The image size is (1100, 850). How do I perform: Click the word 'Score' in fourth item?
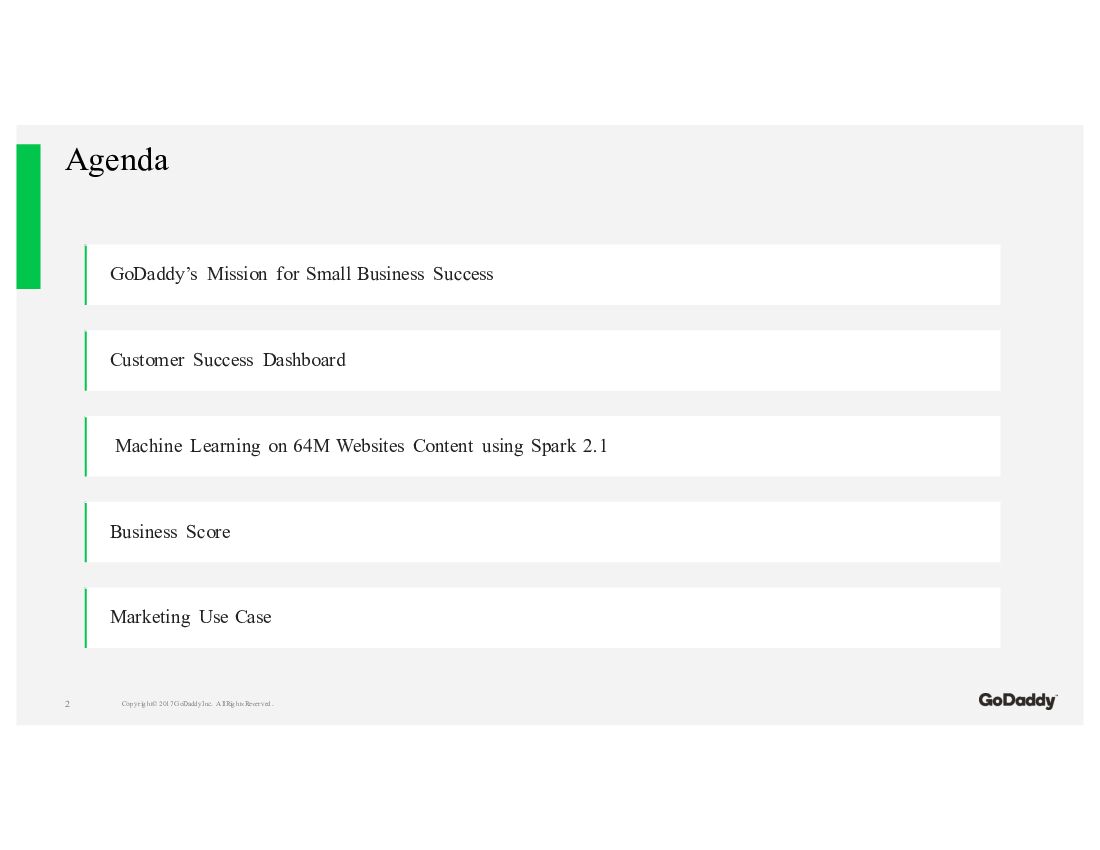208,532
